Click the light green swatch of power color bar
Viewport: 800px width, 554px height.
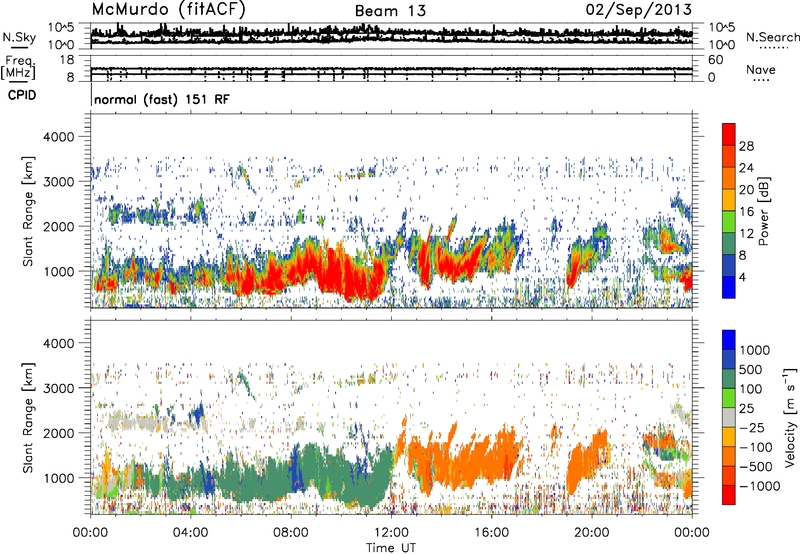coord(729,222)
